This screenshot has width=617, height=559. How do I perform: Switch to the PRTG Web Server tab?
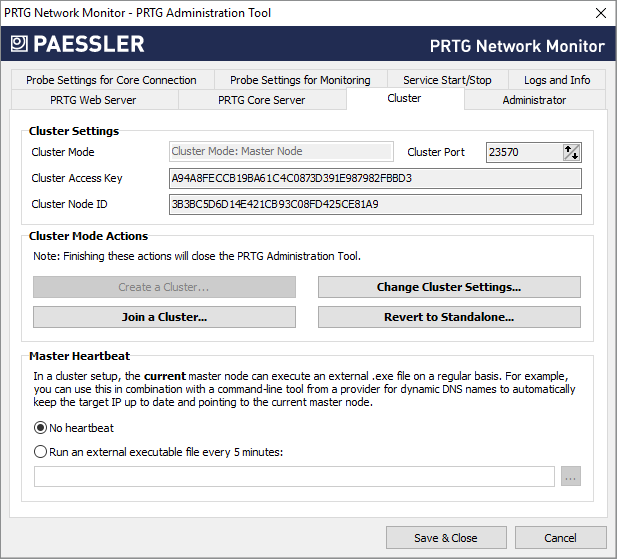coord(93,100)
